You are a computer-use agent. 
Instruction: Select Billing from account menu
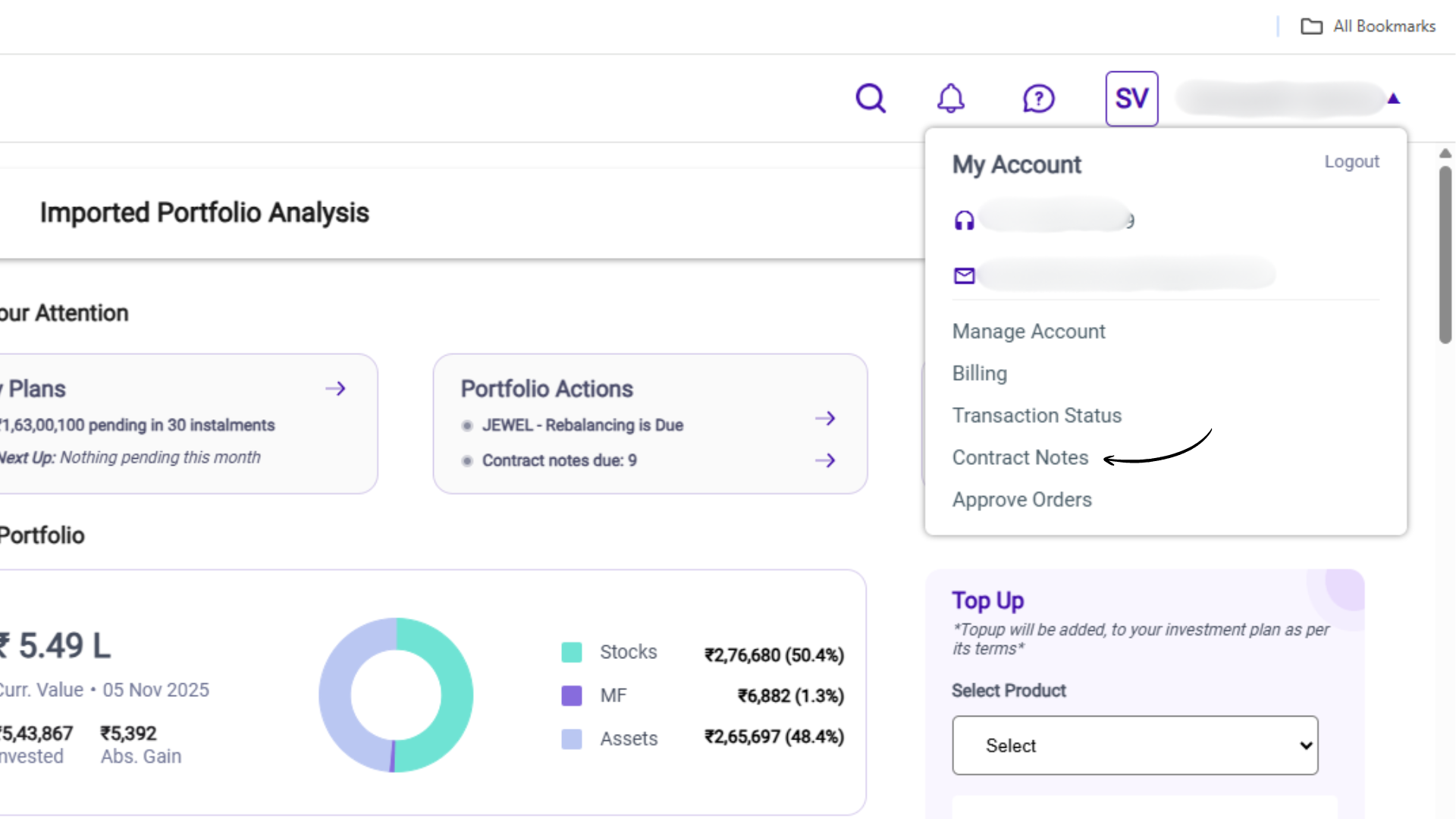tap(979, 373)
